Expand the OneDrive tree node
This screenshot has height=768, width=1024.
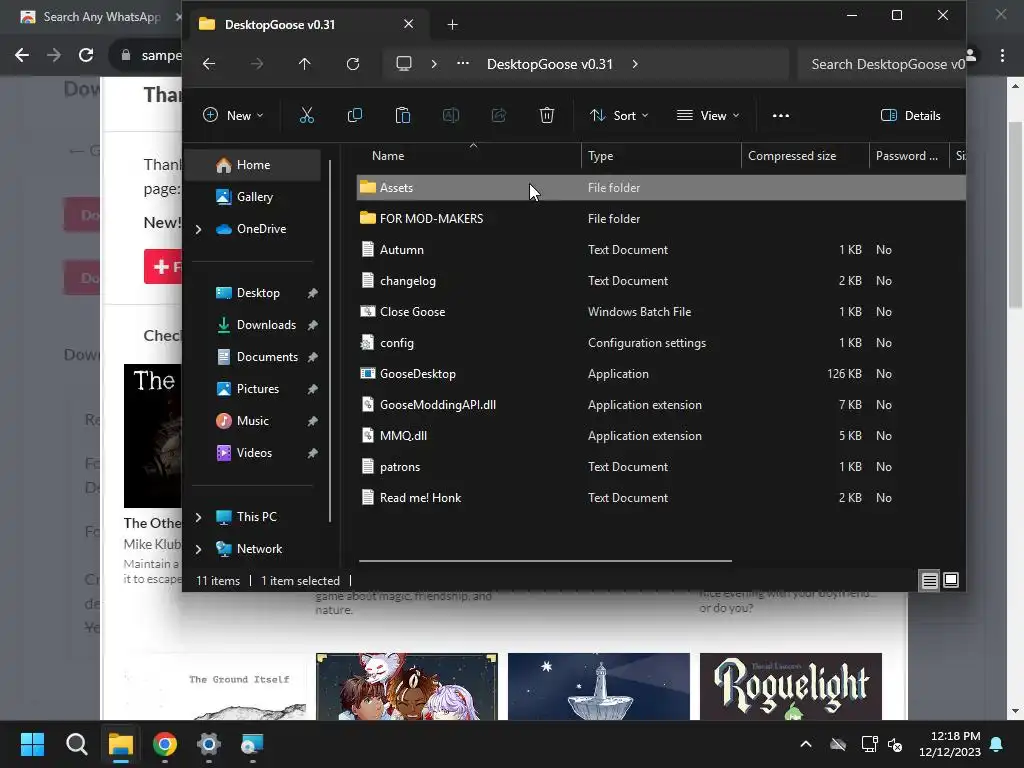click(199, 229)
